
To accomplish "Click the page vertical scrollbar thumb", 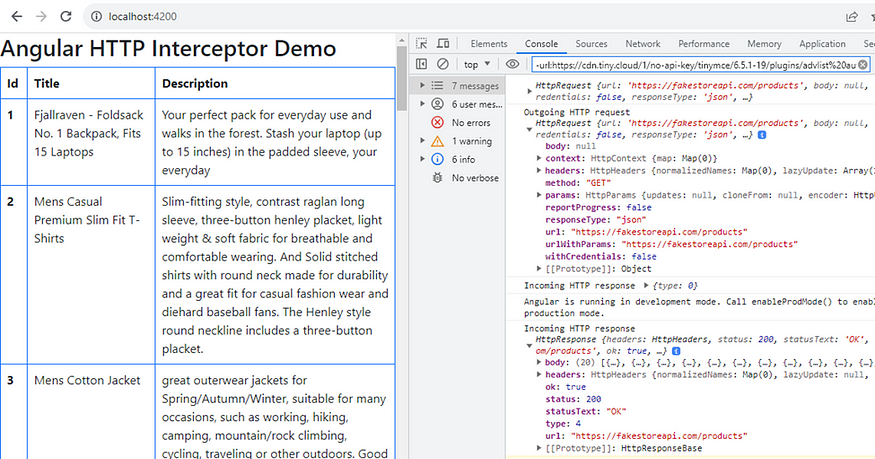I will coord(402,78).
